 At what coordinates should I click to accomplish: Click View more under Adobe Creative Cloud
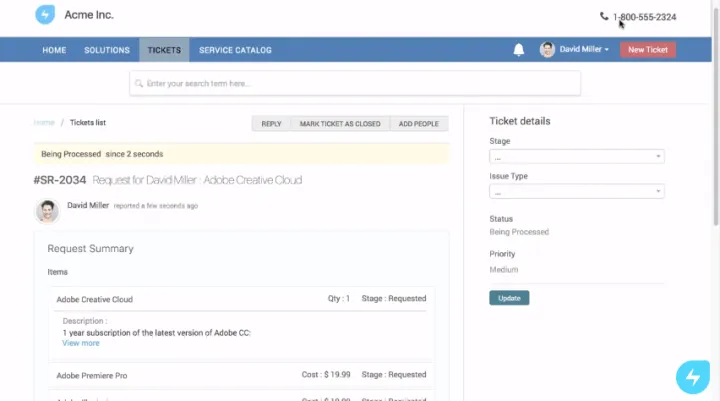click(x=81, y=343)
